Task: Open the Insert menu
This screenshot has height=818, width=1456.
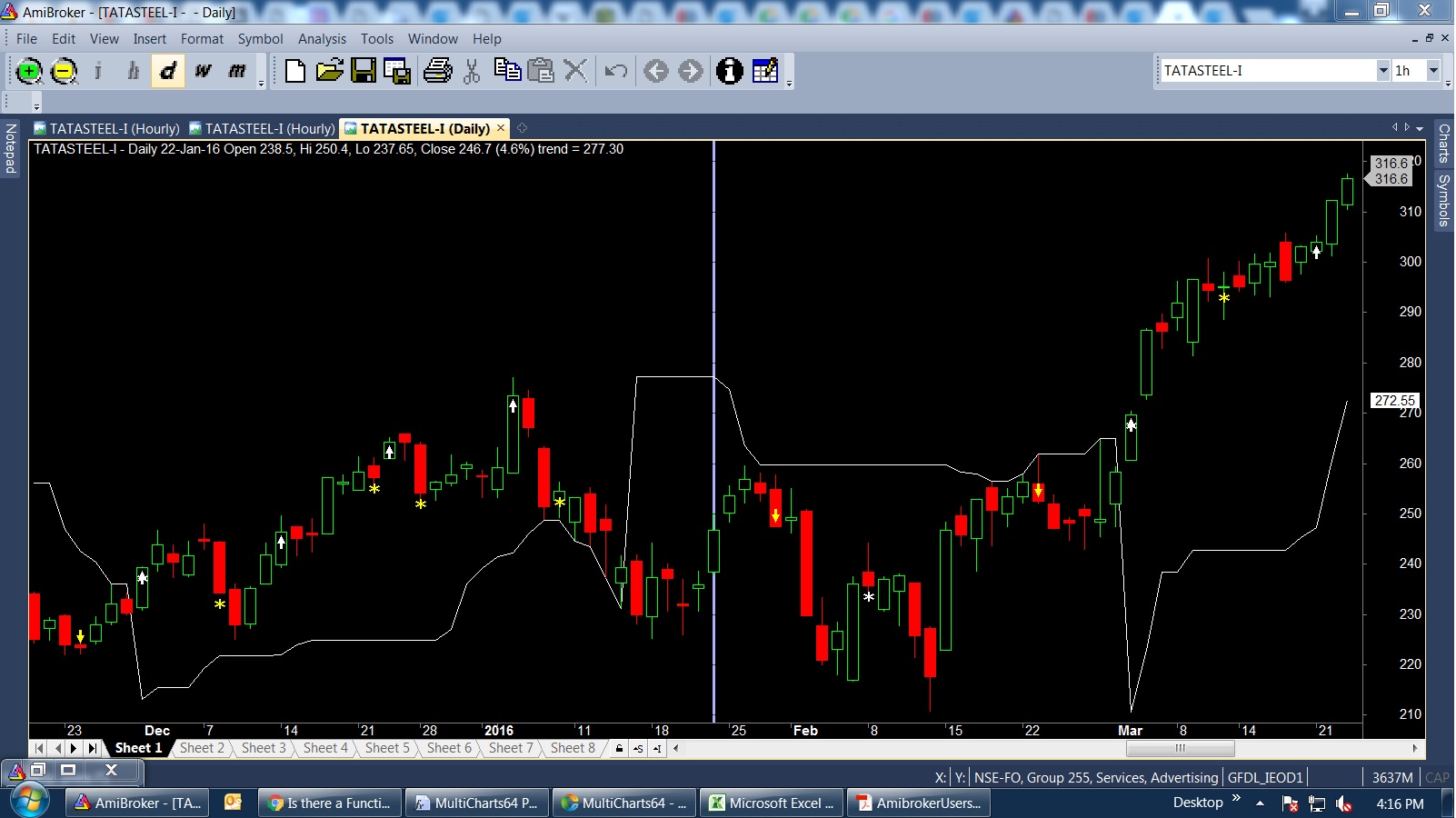Action: point(150,39)
